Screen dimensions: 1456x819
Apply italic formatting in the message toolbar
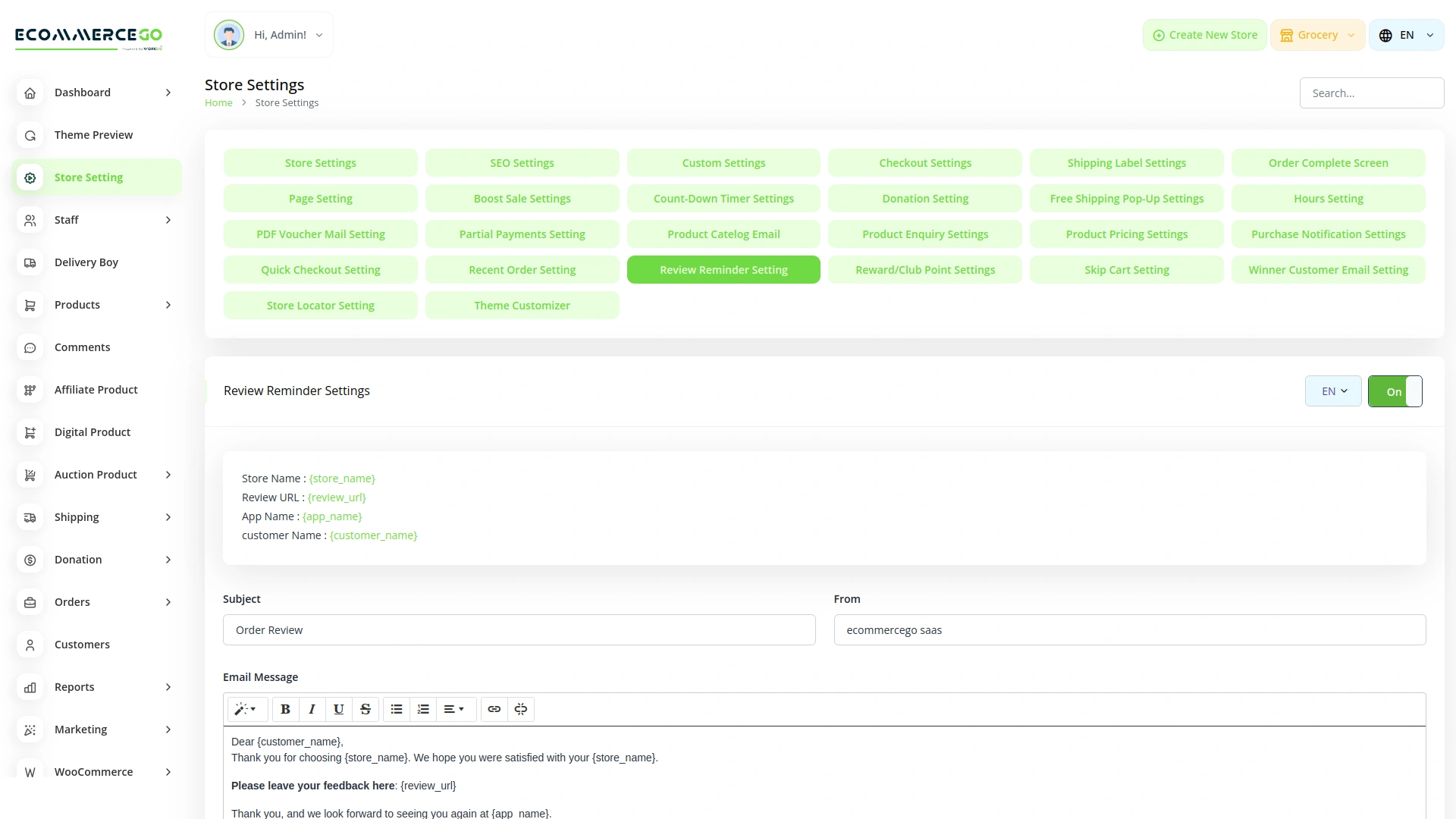point(312,709)
